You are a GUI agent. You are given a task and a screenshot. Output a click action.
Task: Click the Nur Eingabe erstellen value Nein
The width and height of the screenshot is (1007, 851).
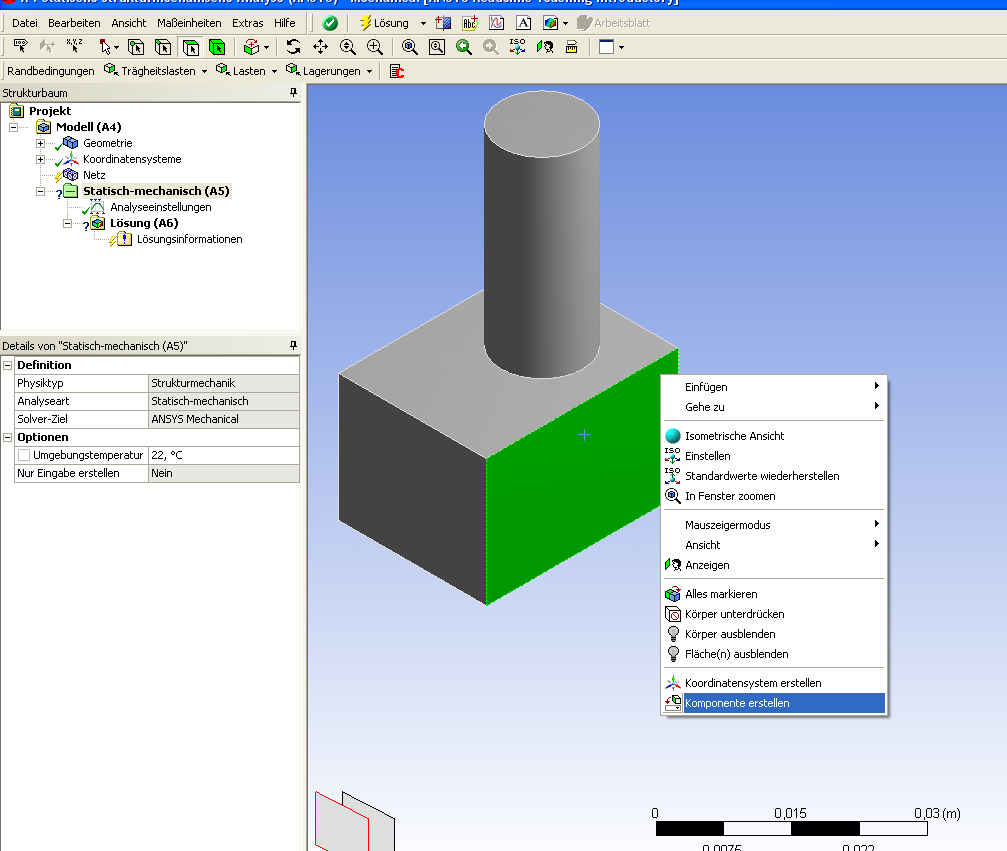tap(223, 473)
